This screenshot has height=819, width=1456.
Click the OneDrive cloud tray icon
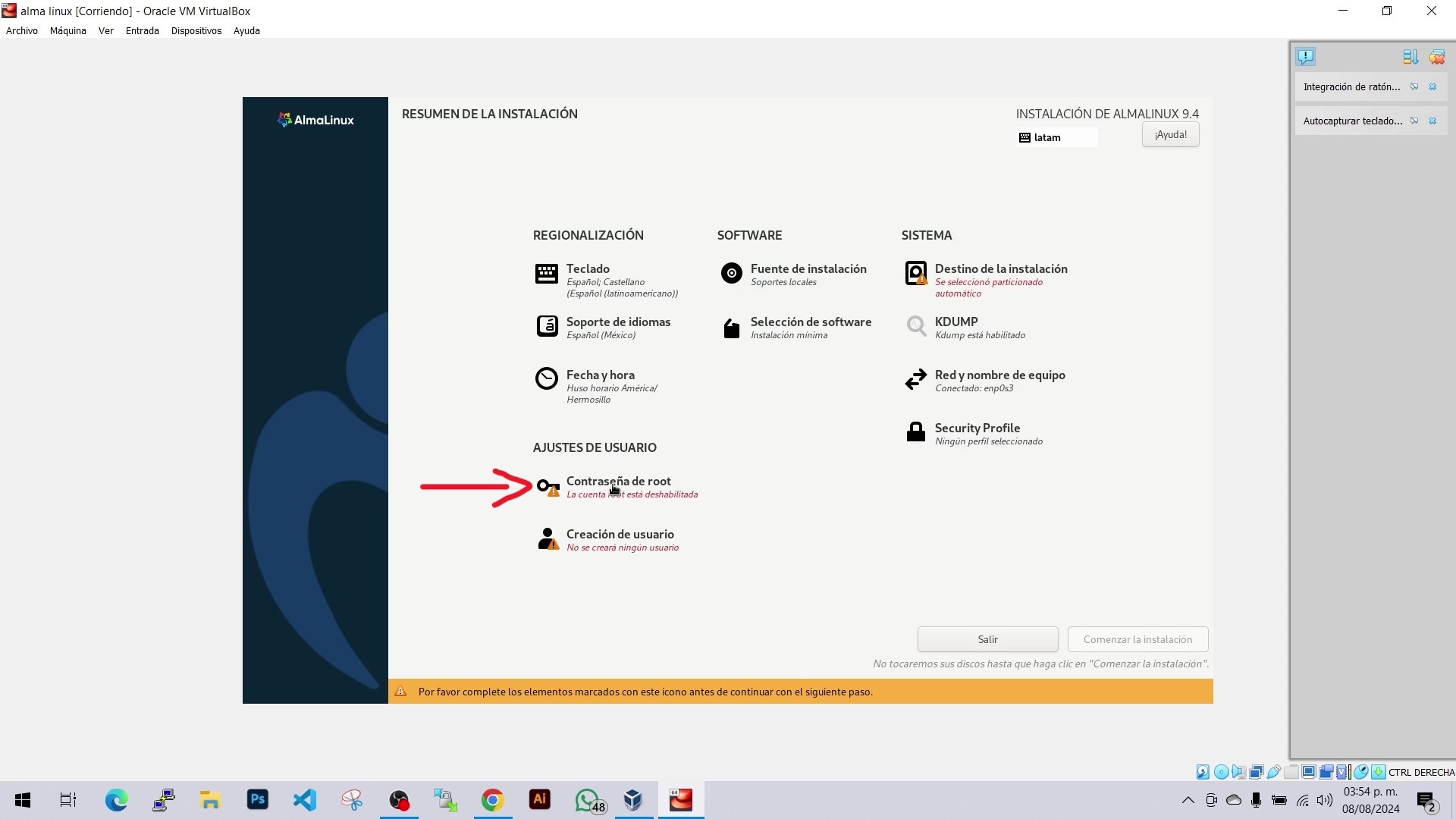(1234, 800)
